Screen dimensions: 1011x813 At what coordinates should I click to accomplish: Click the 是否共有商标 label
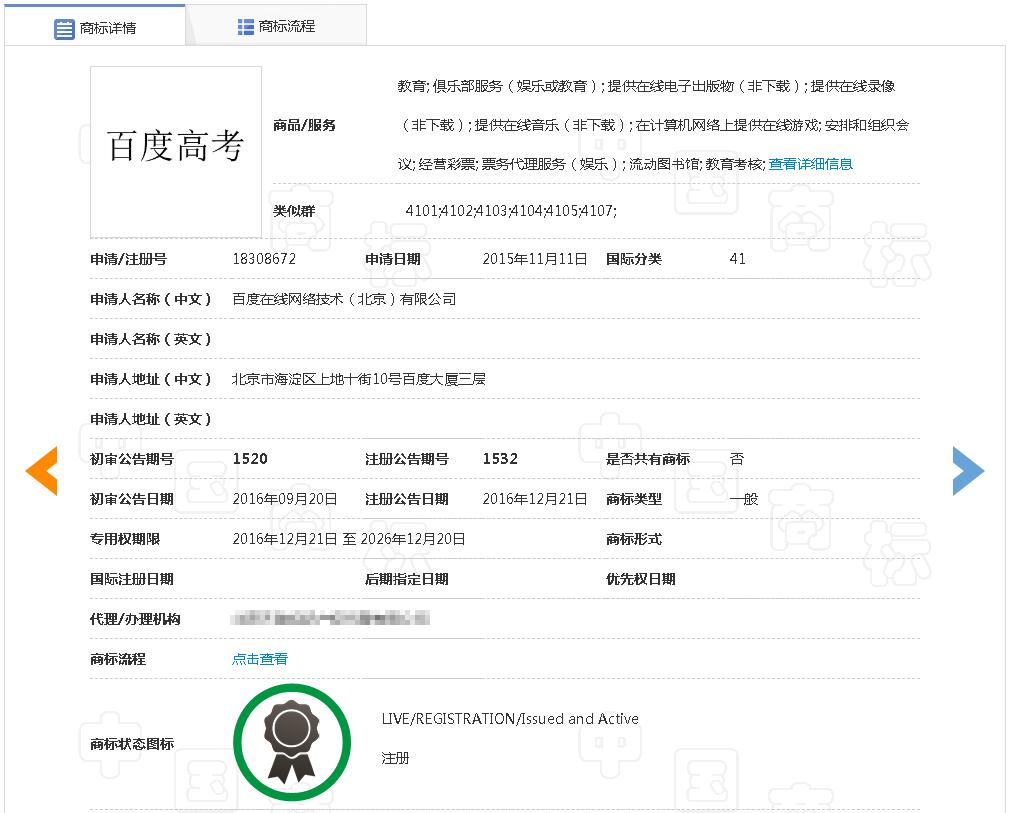(x=648, y=459)
